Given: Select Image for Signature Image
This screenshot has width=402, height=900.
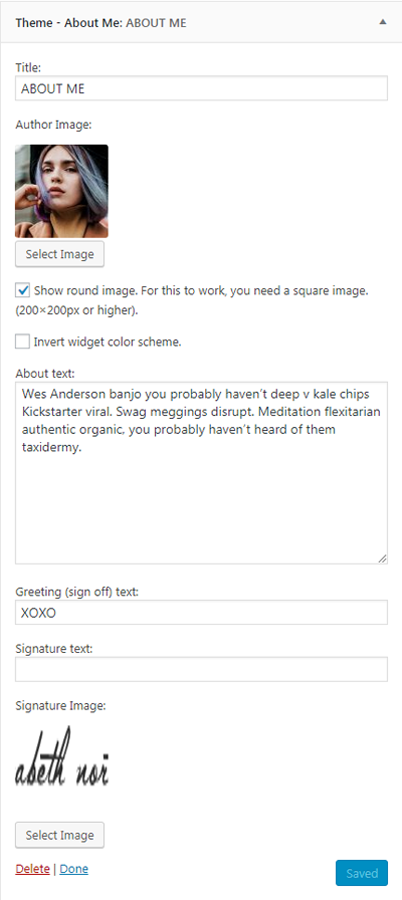Looking at the screenshot, I should (60, 835).
